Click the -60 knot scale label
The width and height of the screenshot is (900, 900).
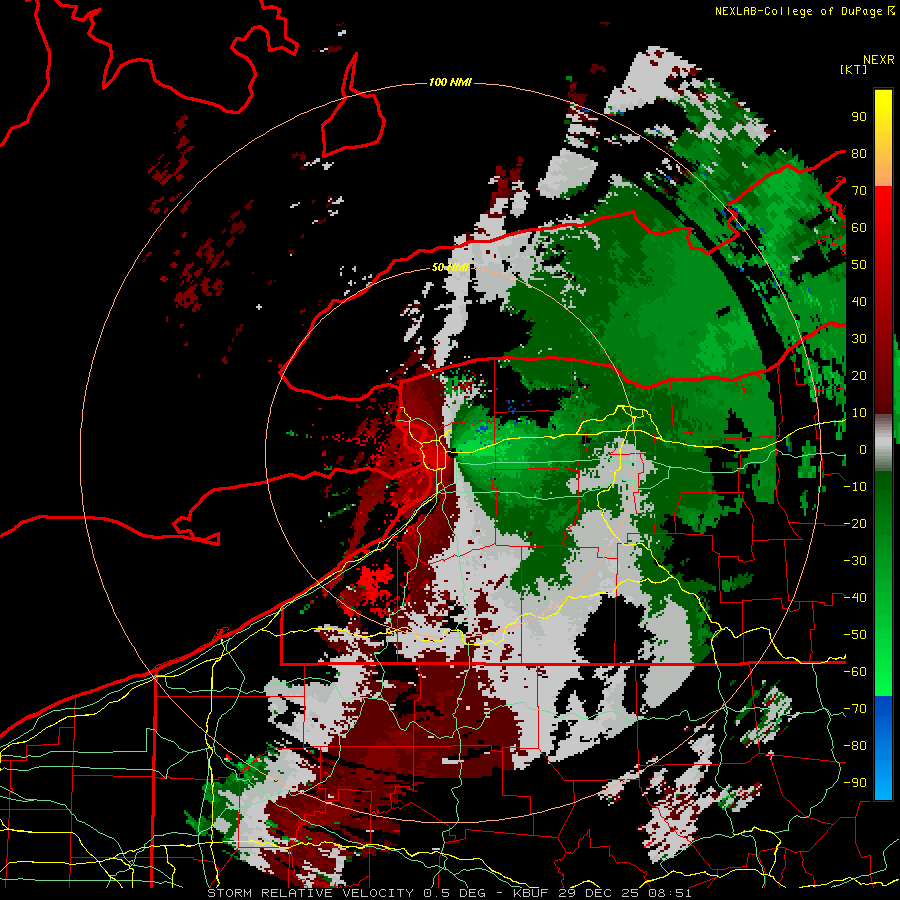pos(855,672)
